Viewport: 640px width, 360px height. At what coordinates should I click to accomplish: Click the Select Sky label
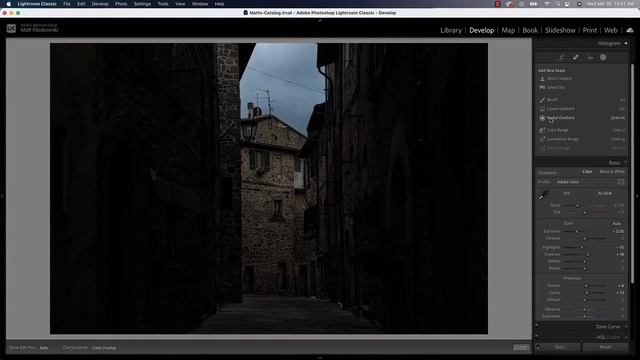coord(556,87)
